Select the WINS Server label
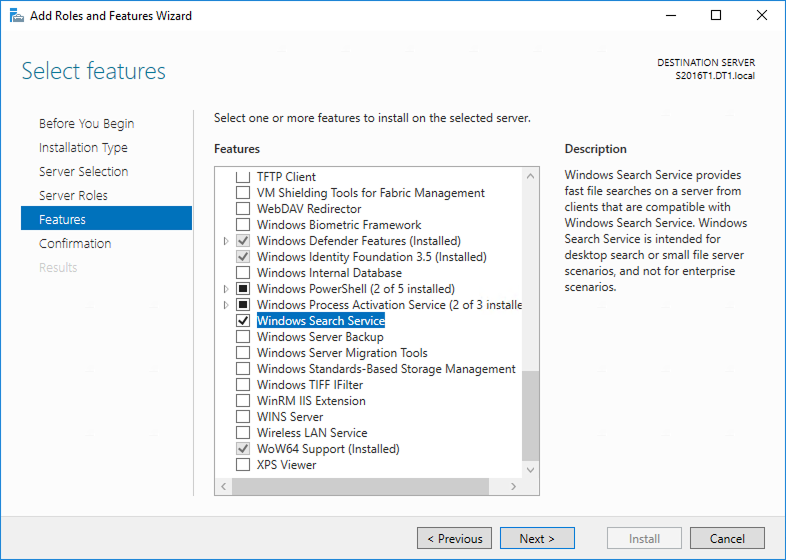Viewport: 786px width, 560px height. pyautogui.click(x=290, y=417)
